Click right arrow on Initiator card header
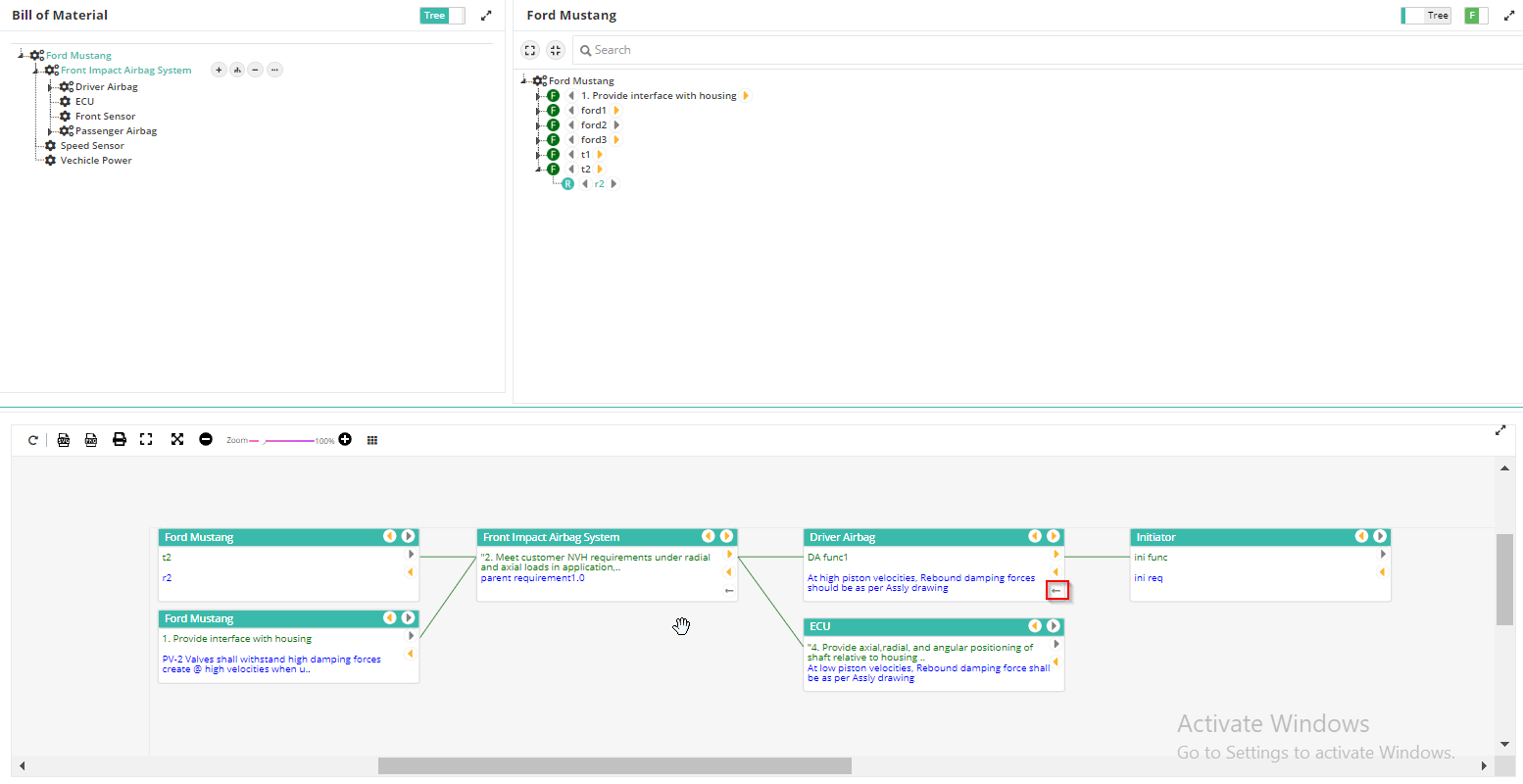The width and height of the screenshot is (1523, 784). coord(1380,536)
